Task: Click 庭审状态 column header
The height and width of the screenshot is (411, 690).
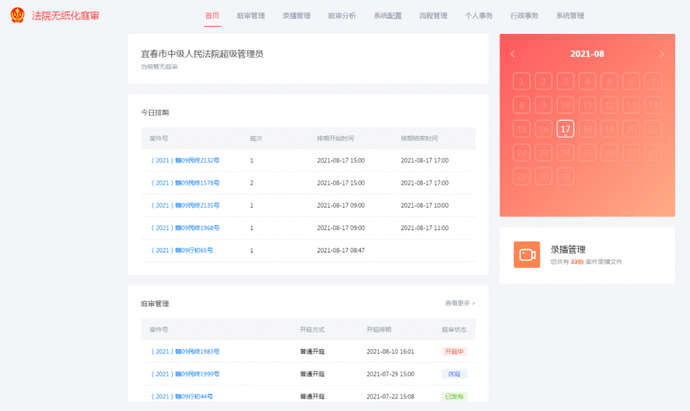Action: point(454,330)
